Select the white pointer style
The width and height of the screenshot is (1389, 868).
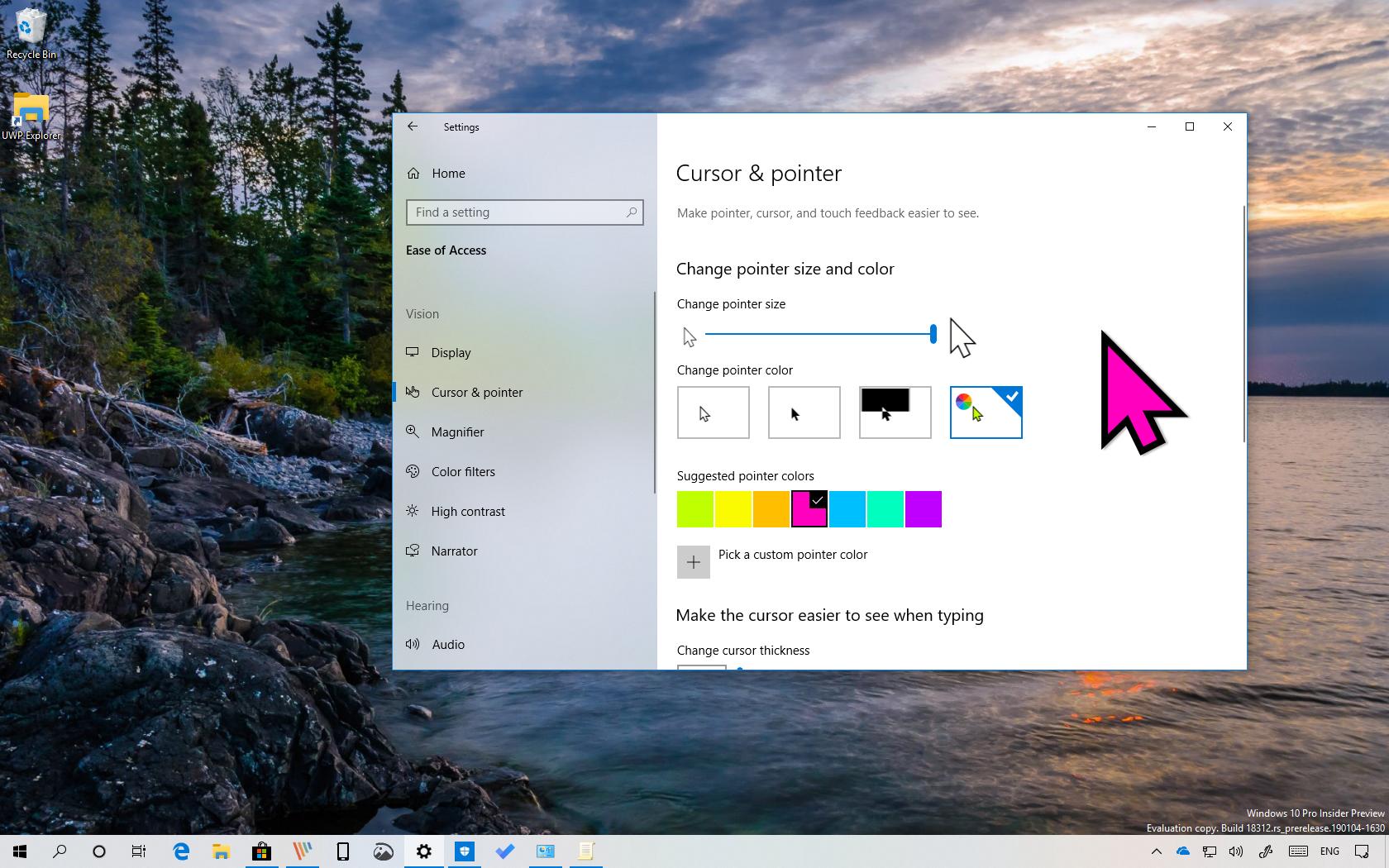point(713,412)
